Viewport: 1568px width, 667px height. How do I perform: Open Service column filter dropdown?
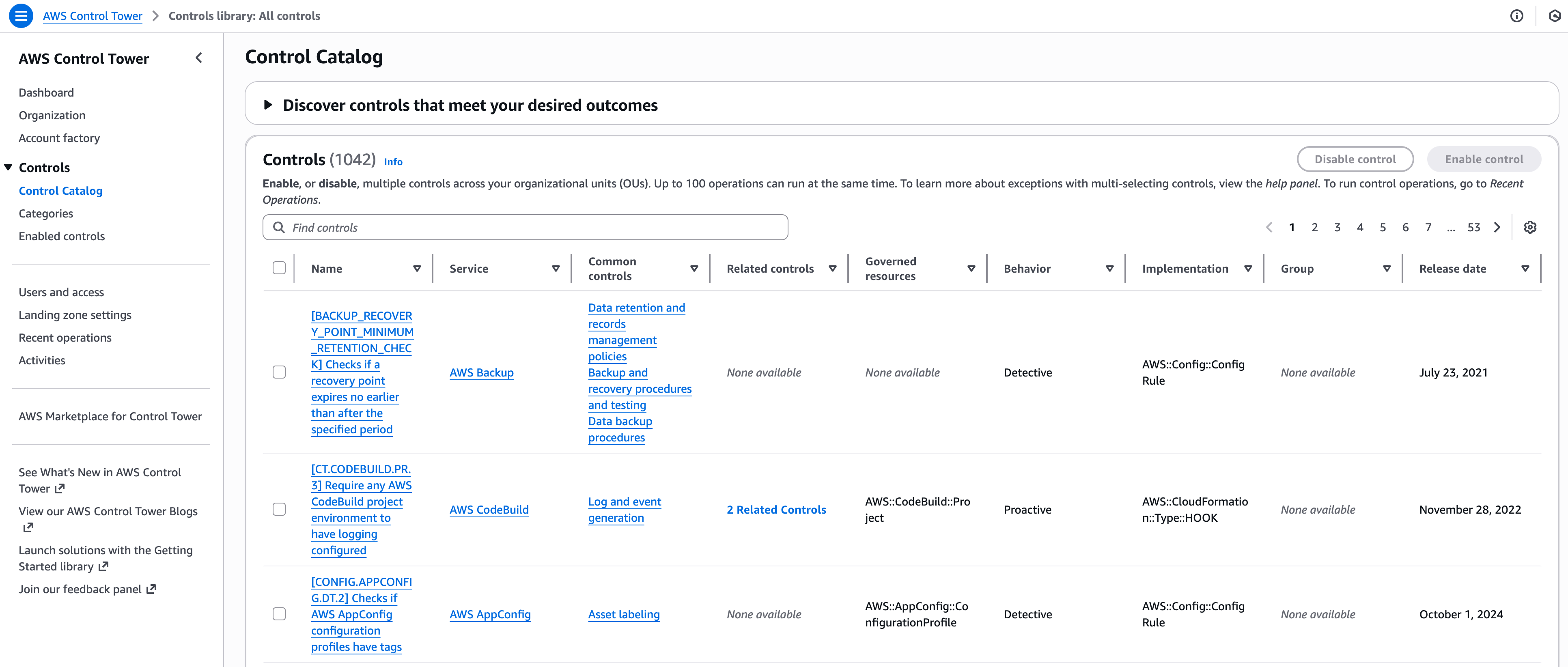[556, 269]
